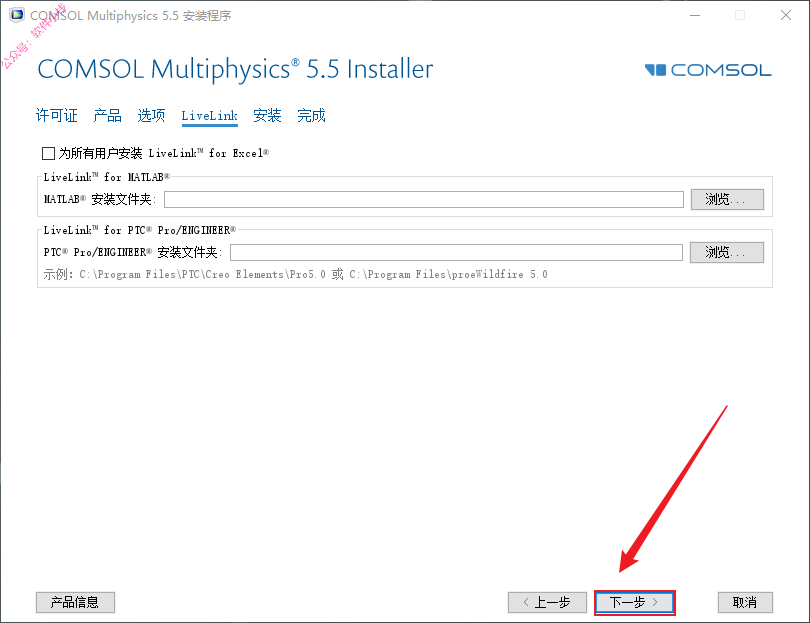Click the example path text for Pro/ENGINEER
Image resolution: width=810 pixels, height=623 pixels.
295,274
